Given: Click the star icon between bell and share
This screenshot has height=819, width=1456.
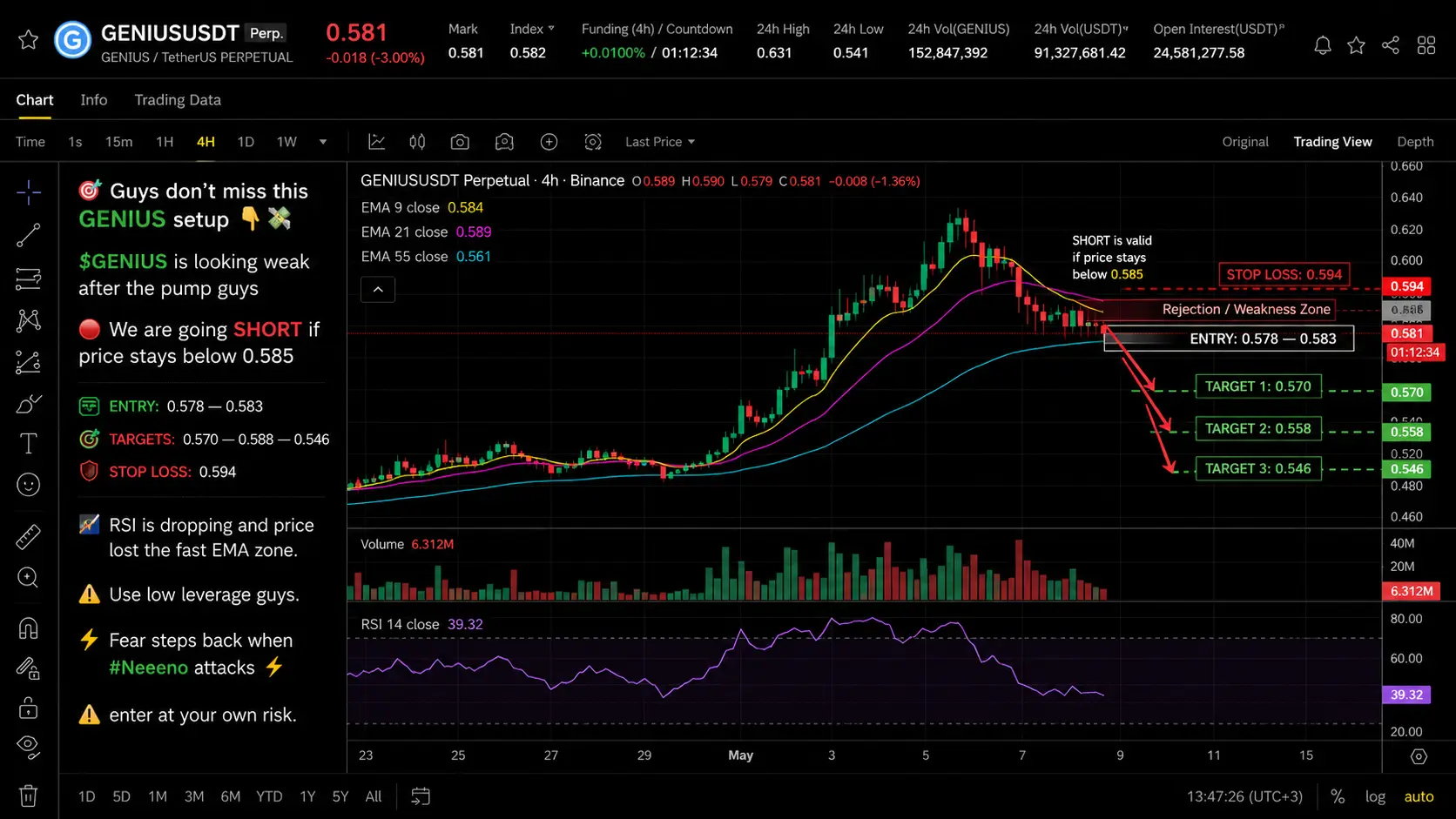Looking at the screenshot, I should click(1356, 45).
